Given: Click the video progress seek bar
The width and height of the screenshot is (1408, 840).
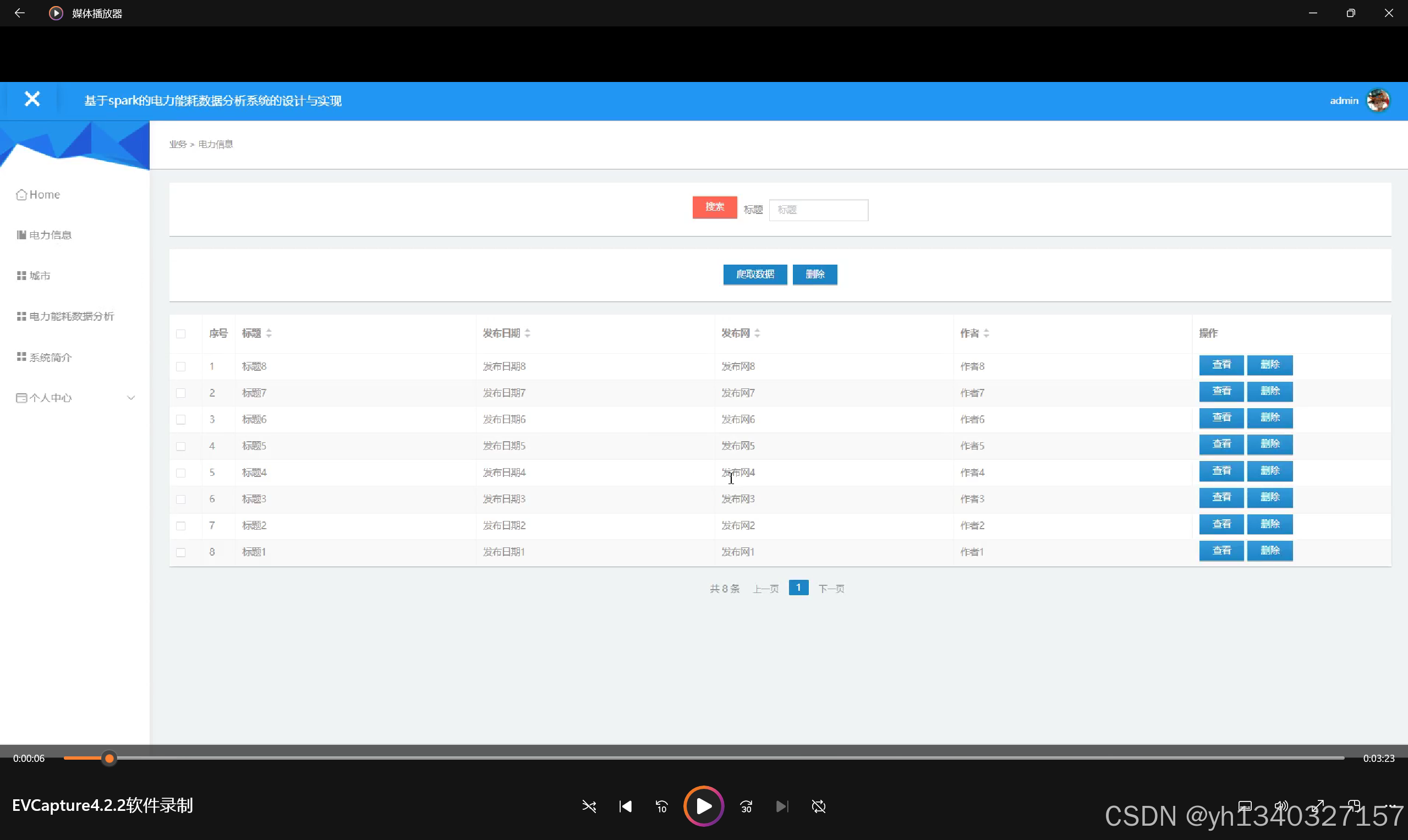Looking at the screenshot, I should tap(702, 758).
